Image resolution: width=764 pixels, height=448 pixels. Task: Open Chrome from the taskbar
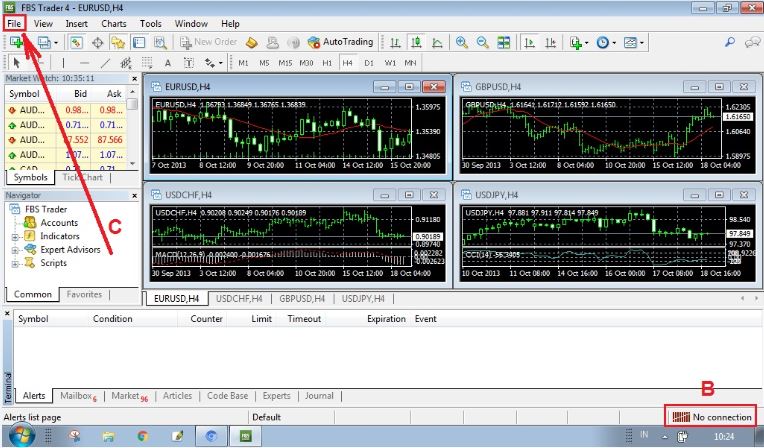coord(142,436)
